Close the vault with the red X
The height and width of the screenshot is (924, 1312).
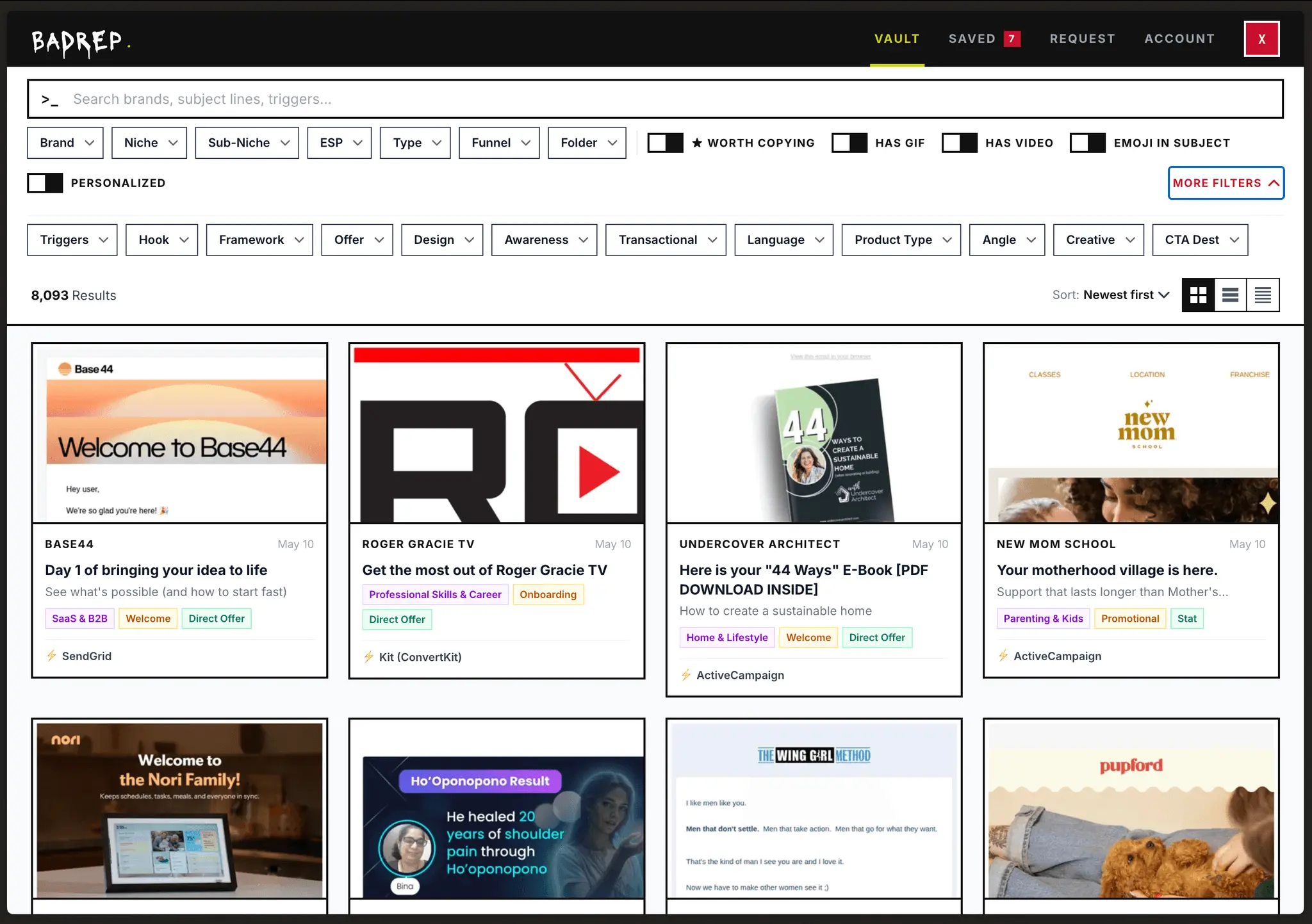1261,39
